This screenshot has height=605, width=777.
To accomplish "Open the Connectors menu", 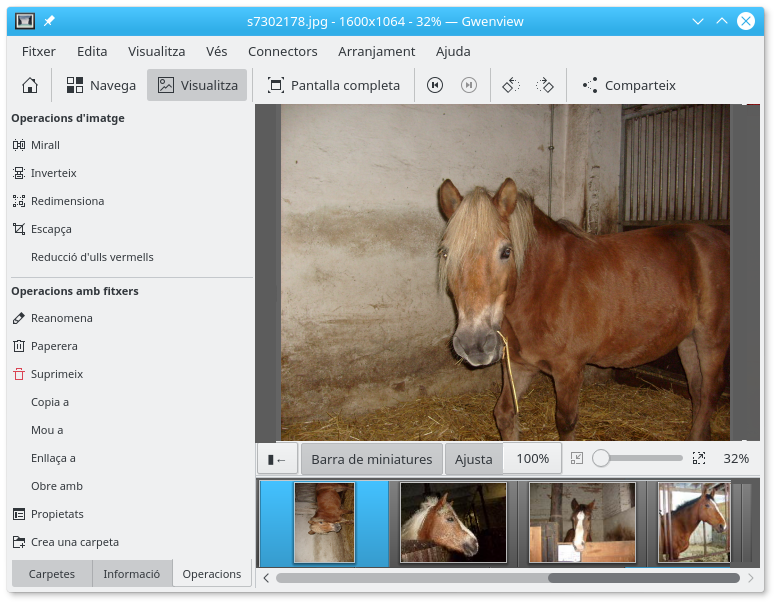I will 282,51.
